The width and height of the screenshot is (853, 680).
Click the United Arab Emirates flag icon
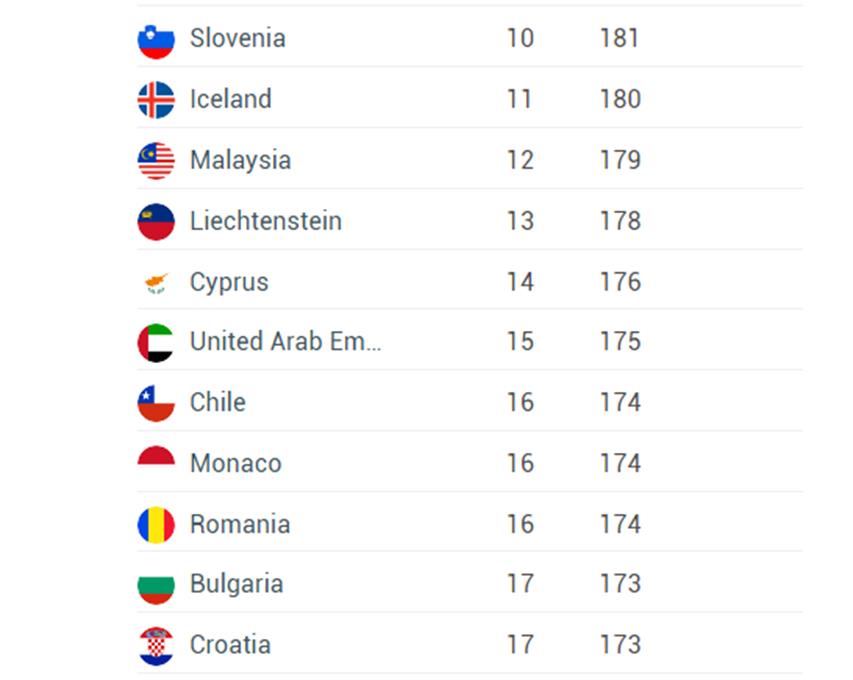point(156,343)
